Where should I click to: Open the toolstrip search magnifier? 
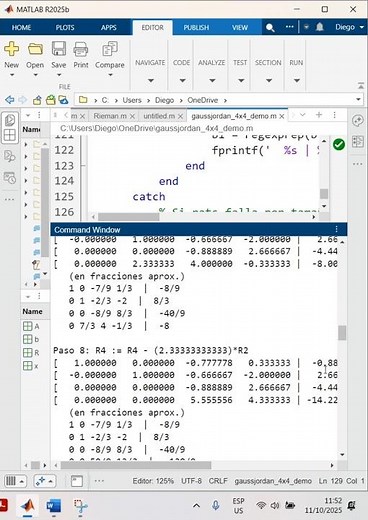click(270, 28)
